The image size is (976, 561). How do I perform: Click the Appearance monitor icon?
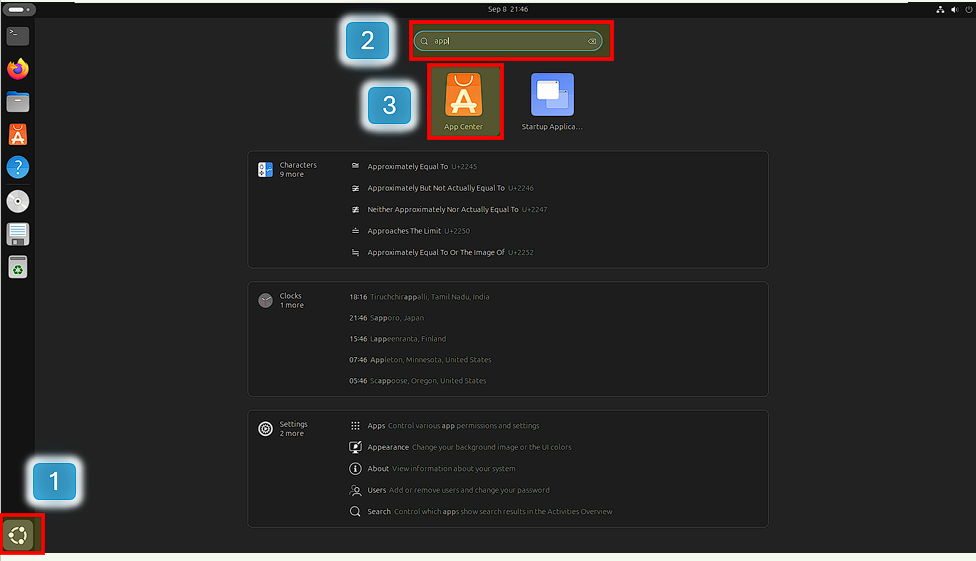coord(355,447)
